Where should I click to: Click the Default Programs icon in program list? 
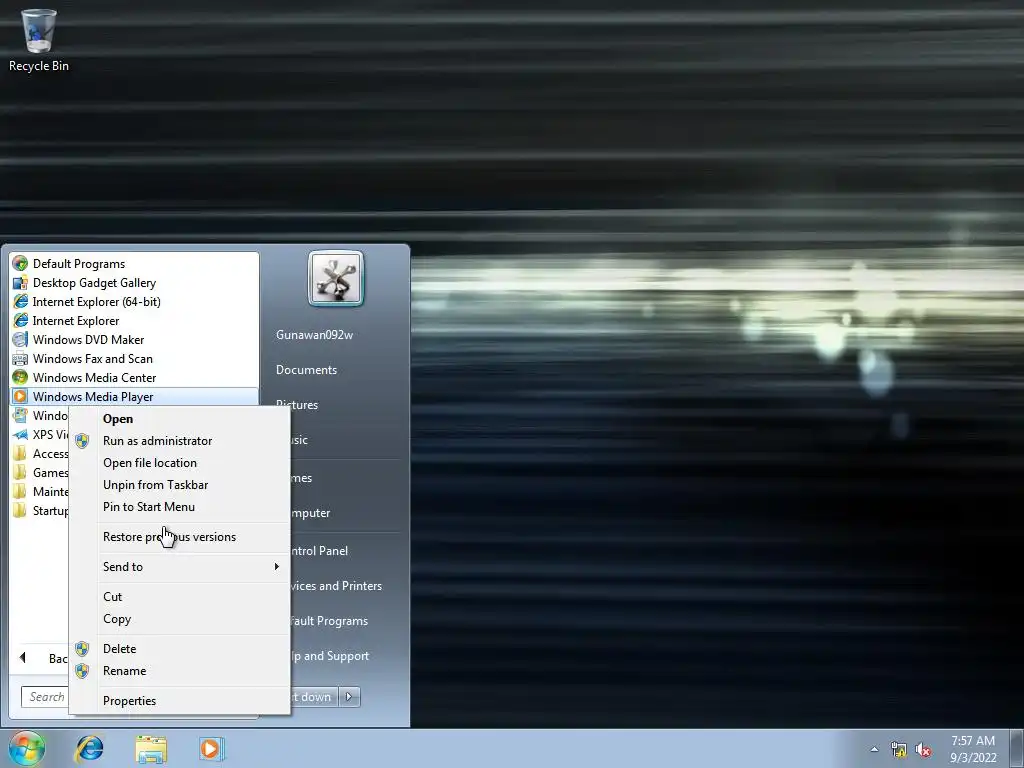coord(20,264)
